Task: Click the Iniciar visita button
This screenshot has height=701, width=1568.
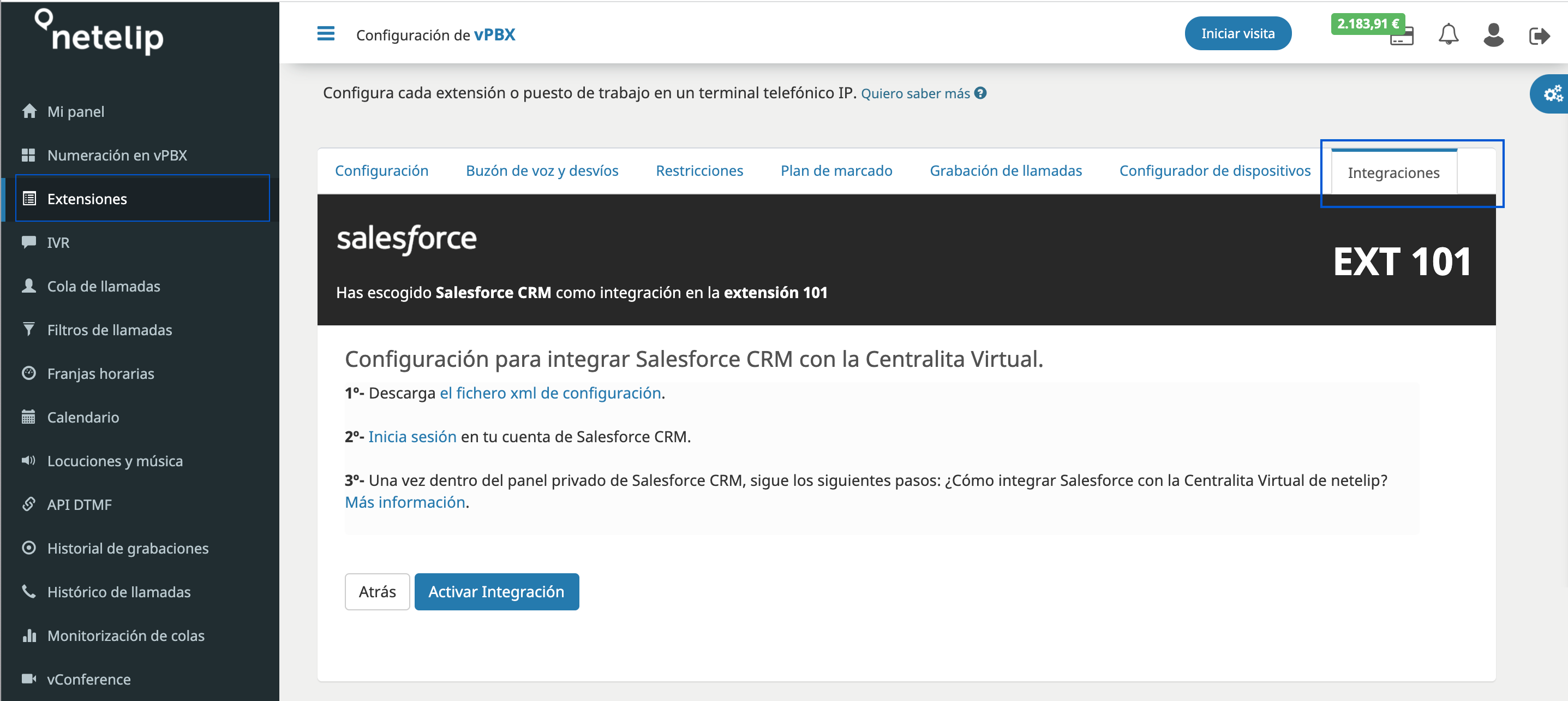Action: (x=1237, y=33)
